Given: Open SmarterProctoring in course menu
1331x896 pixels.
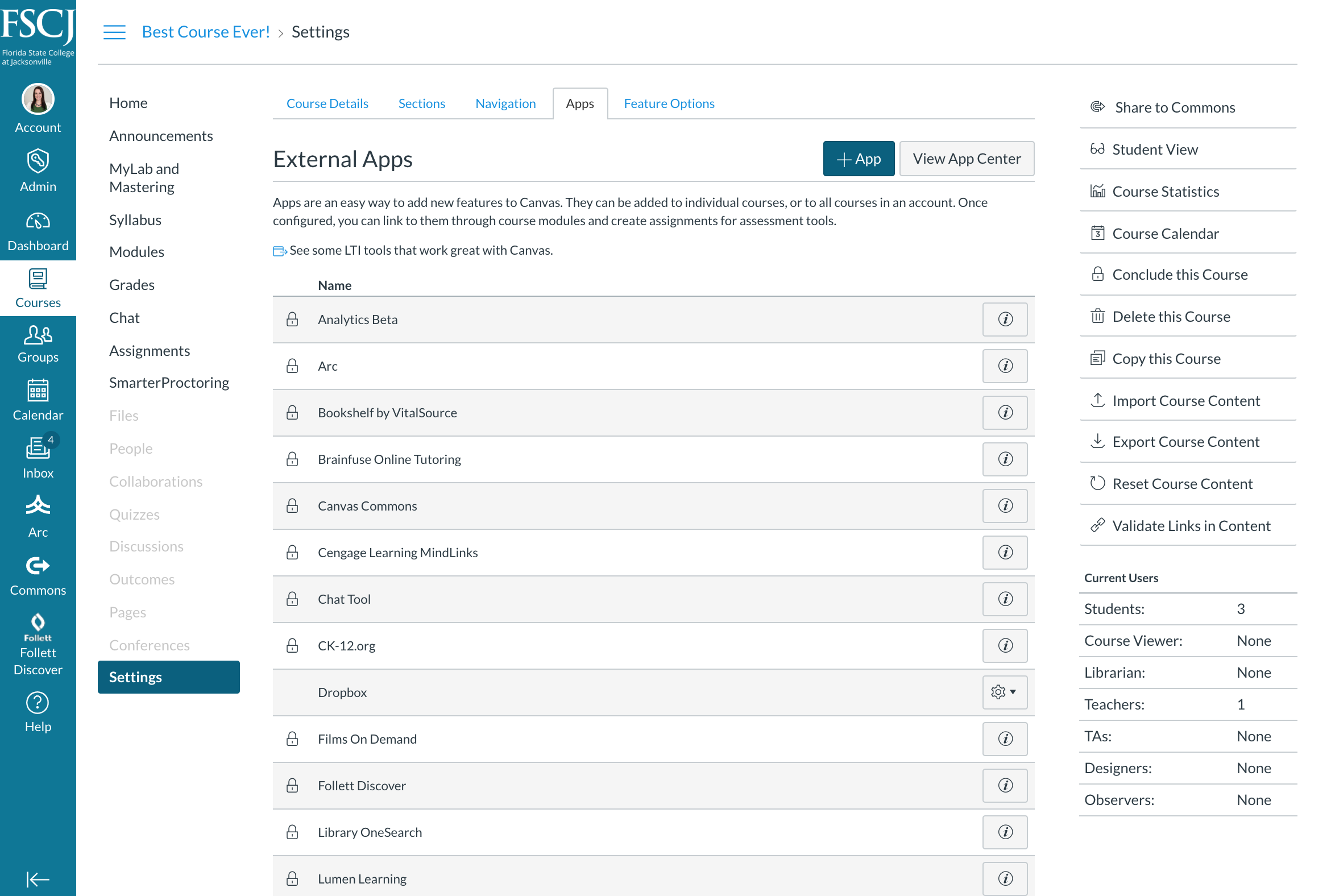Looking at the screenshot, I should 169,383.
